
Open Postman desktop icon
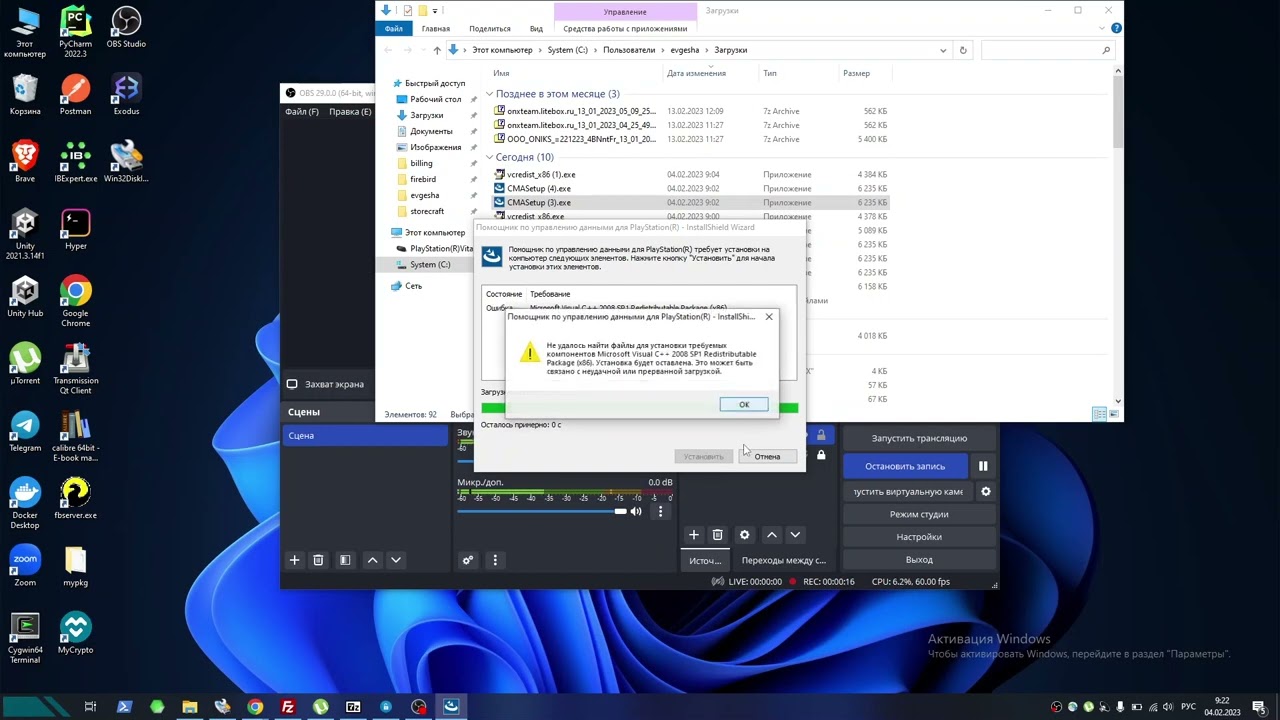pos(75,95)
